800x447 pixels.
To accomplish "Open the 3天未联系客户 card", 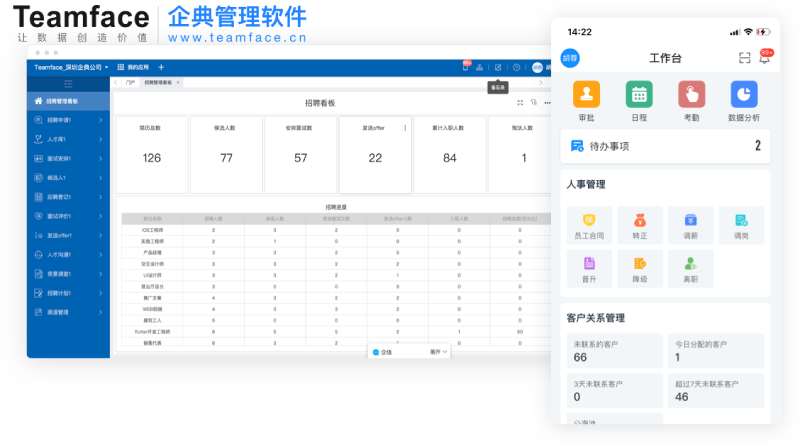I will tap(615, 390).
